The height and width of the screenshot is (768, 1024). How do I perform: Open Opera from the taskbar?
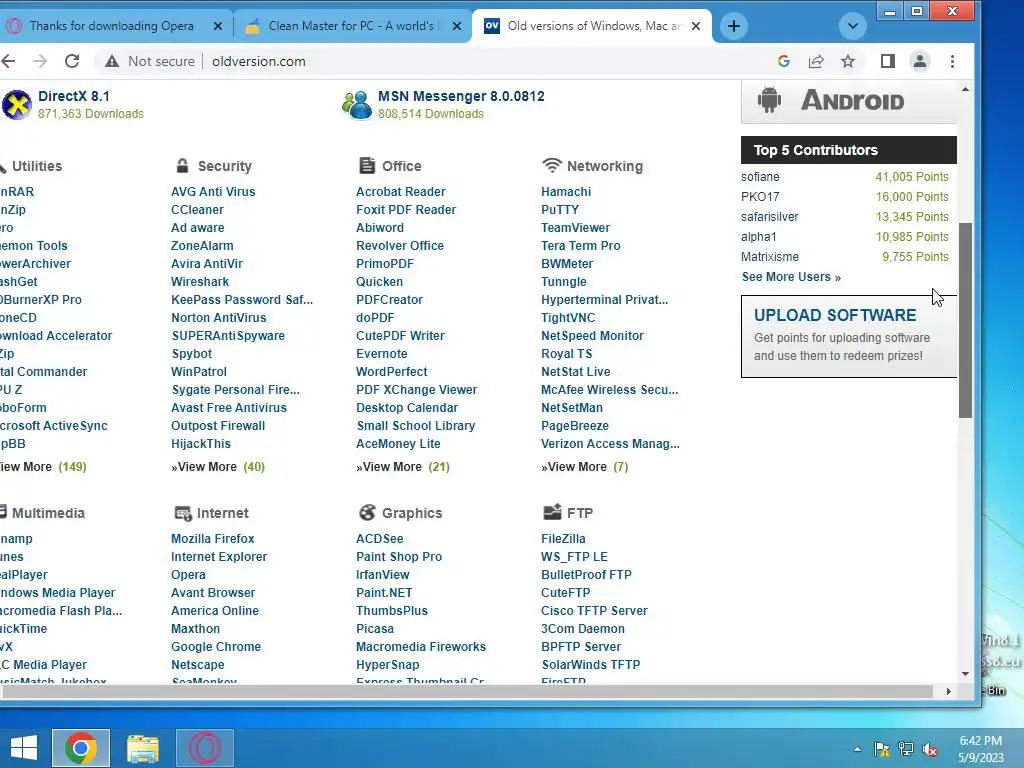(x=205, y=748)
